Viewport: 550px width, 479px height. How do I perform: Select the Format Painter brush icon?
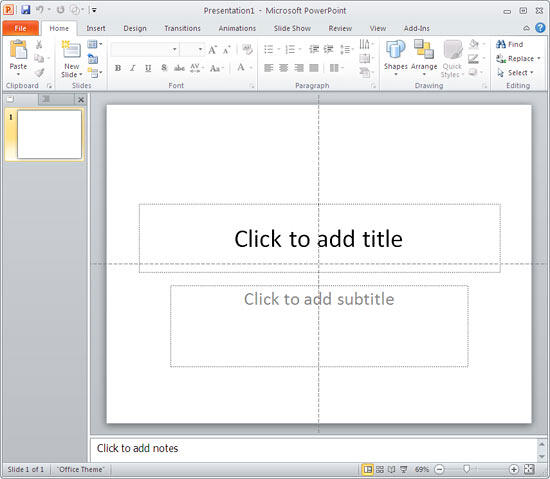tap(39, 72)
